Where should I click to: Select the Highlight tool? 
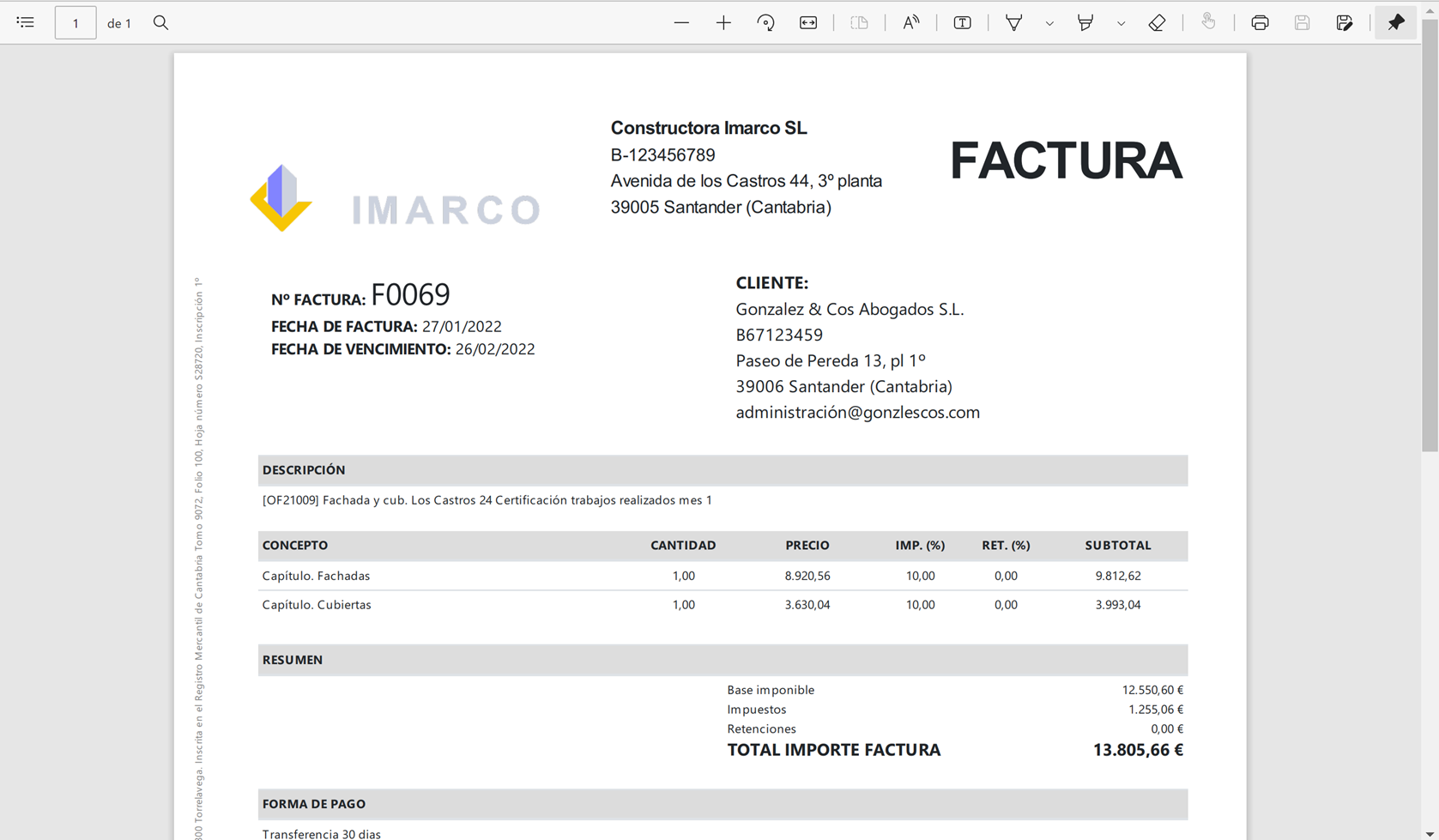click(x=1085, y=22)
